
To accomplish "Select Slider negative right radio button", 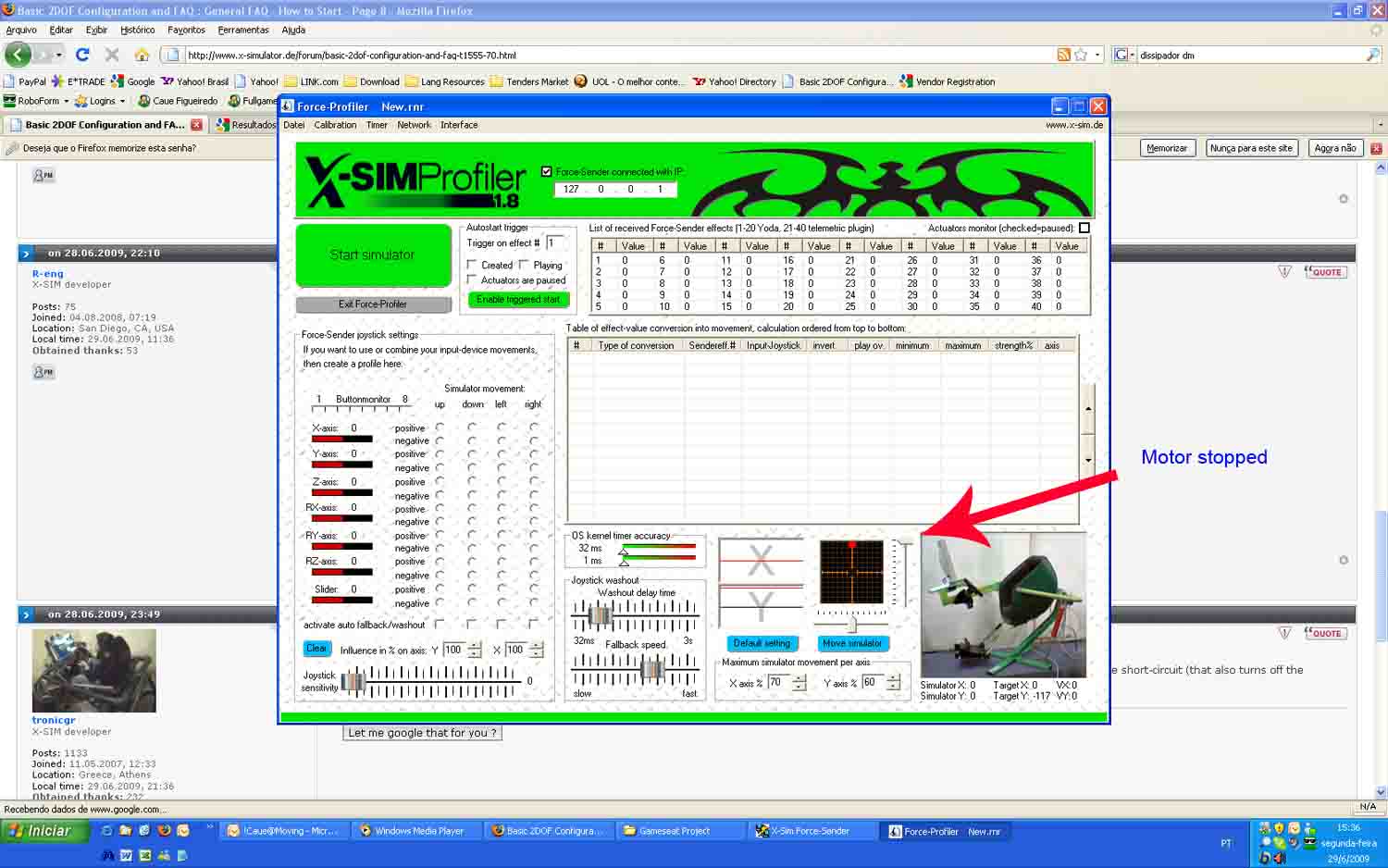I will point(533,602).
